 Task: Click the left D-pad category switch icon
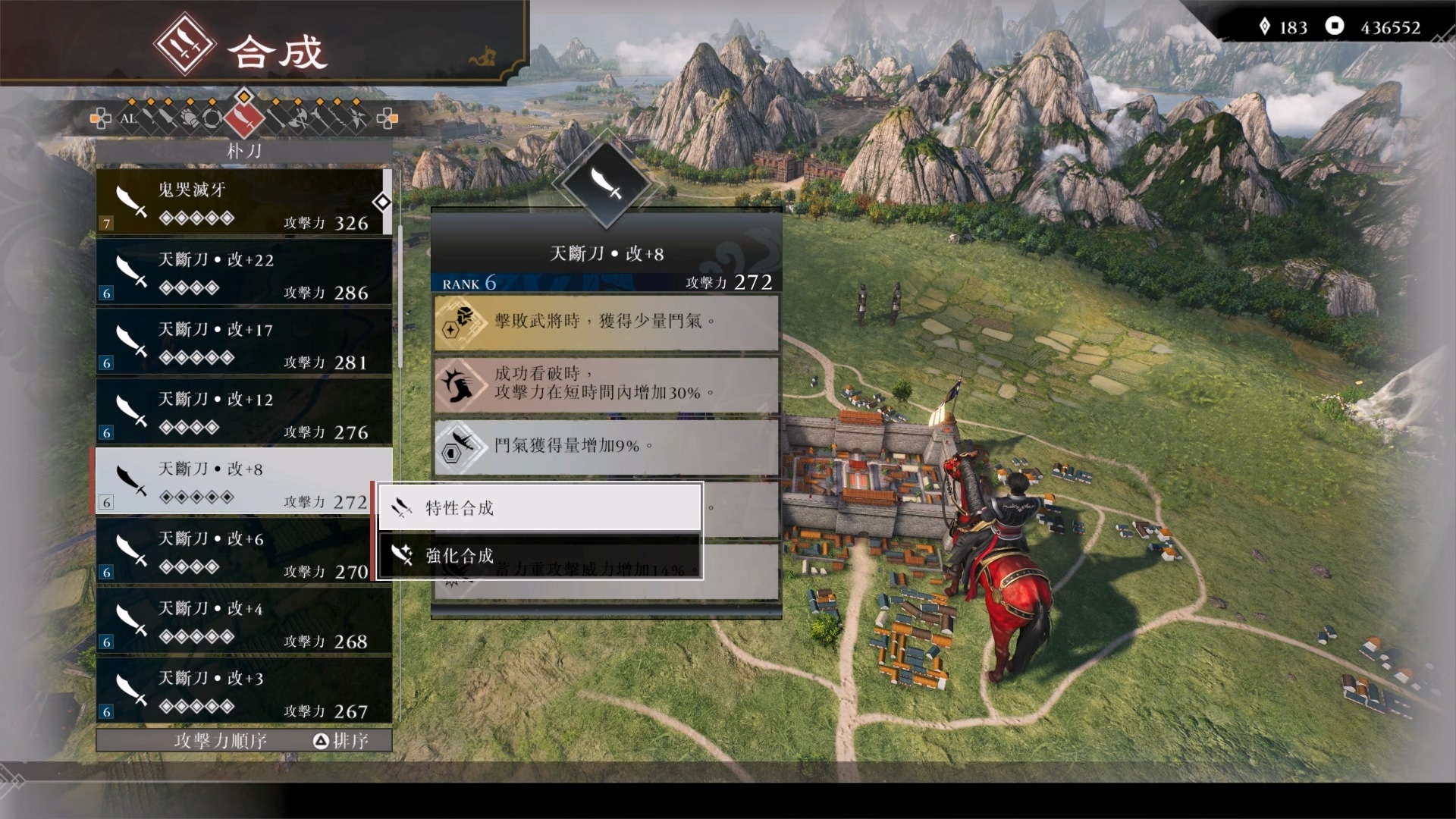click(100, 118)
